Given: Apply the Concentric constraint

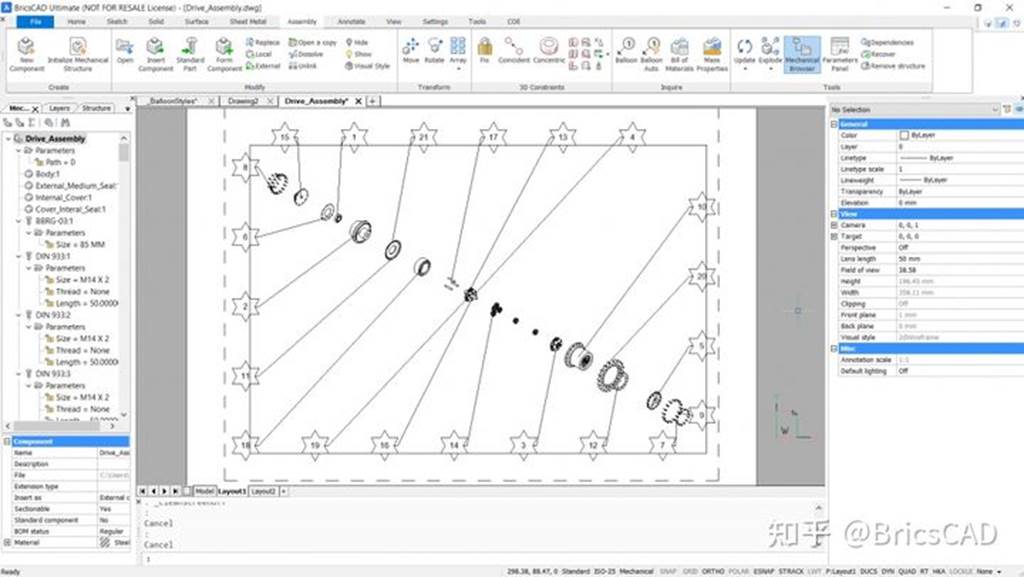Looking at the screenshot, I should 549,50.
